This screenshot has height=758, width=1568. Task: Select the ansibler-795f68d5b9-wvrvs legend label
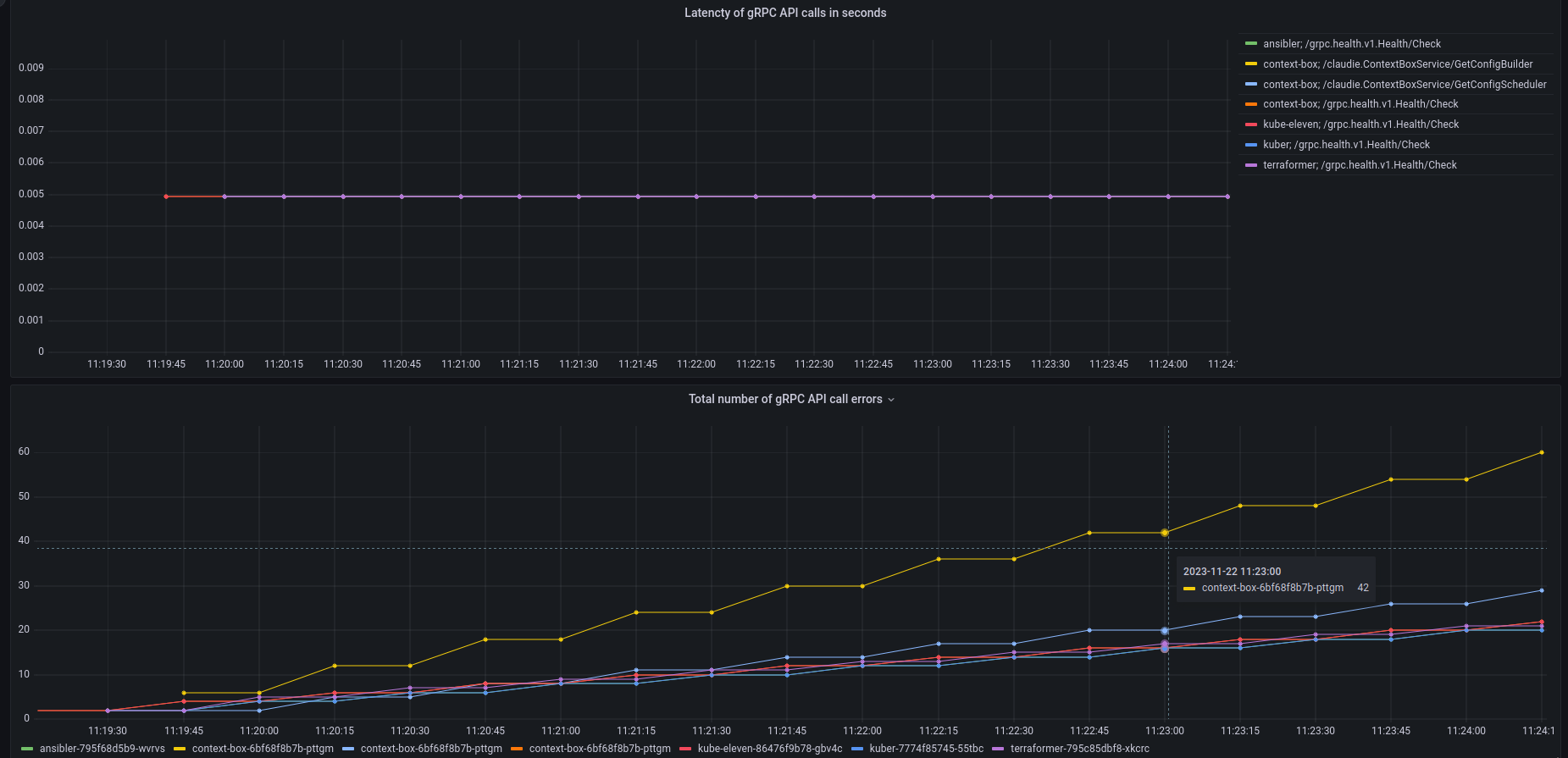(x=103, y=749)
